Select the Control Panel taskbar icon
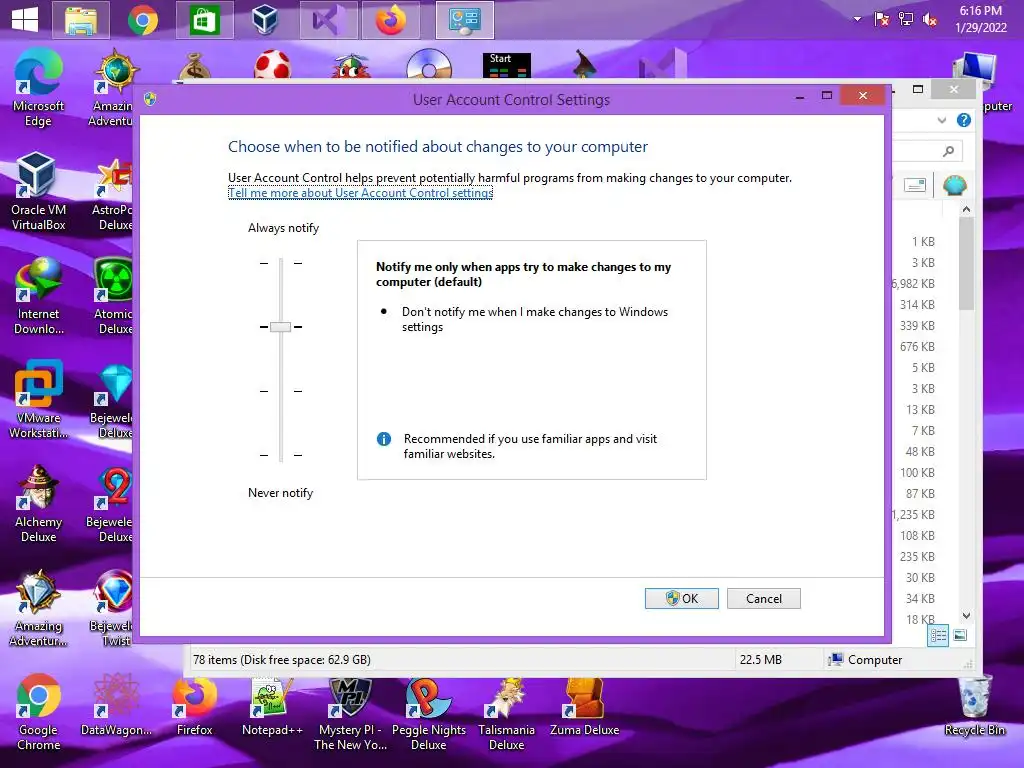Screen dimensions: 1024x768 465,20
